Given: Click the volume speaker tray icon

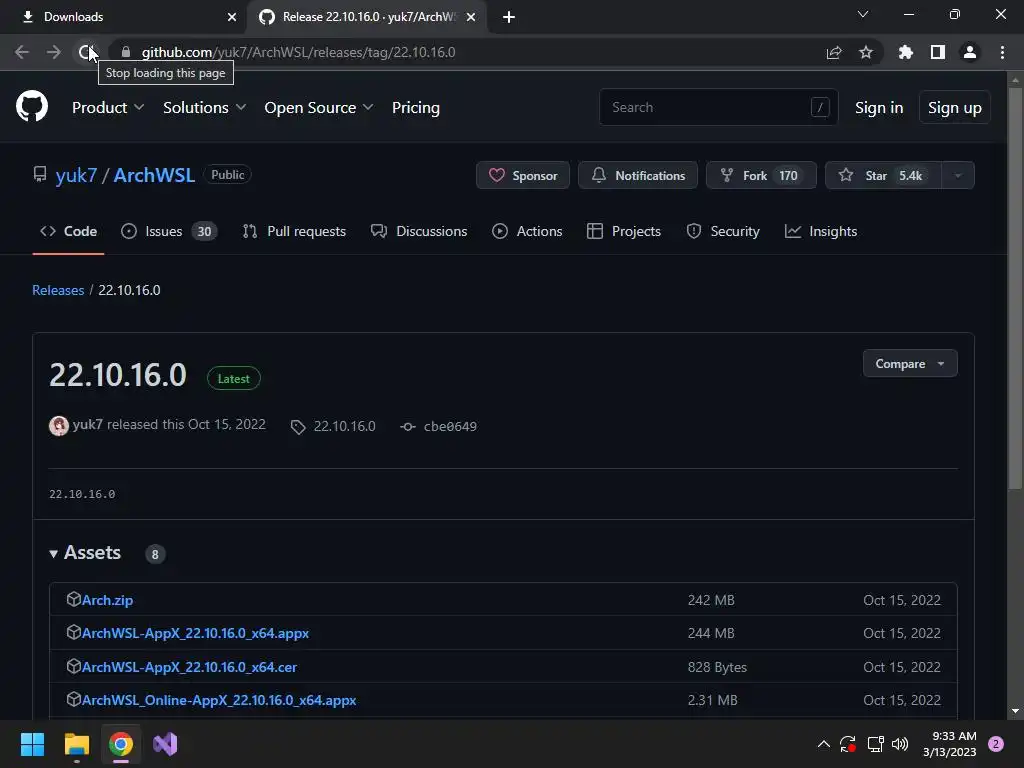Looking at the screenshot, I should click(x=900, y=744).
